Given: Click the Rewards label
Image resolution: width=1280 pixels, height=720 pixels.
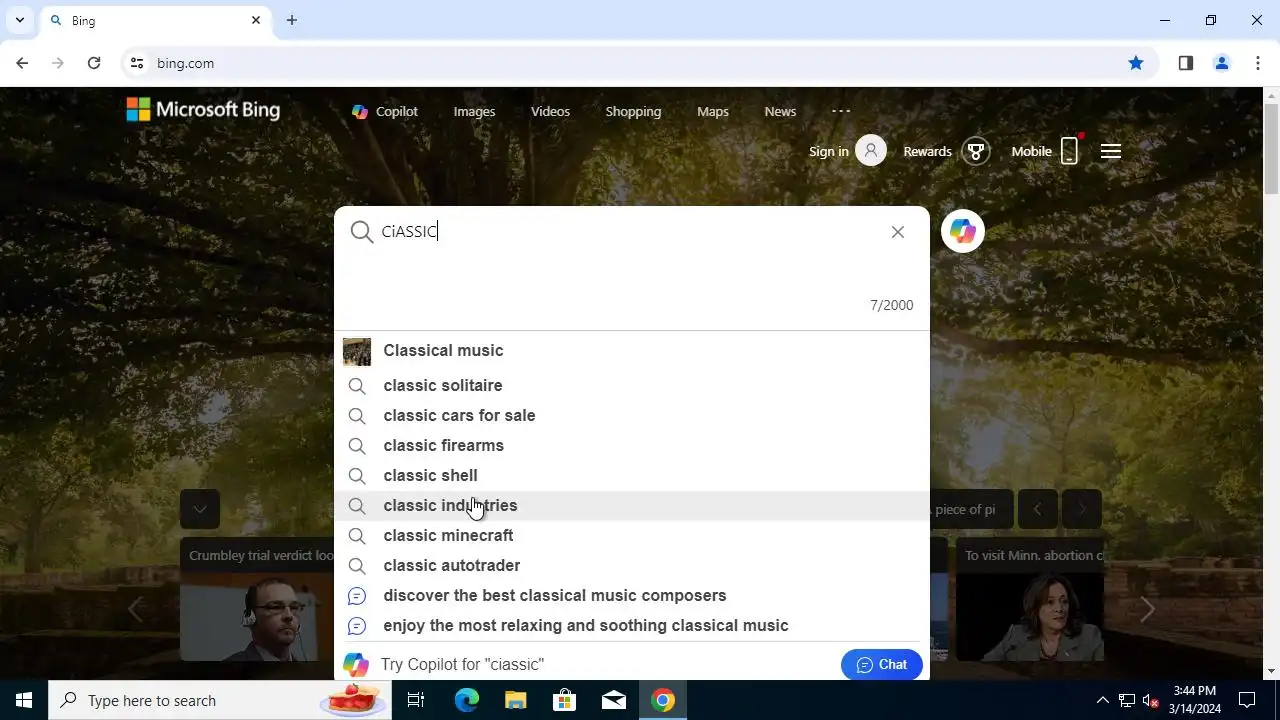Looking at the screenshot, I should (927, 151).
